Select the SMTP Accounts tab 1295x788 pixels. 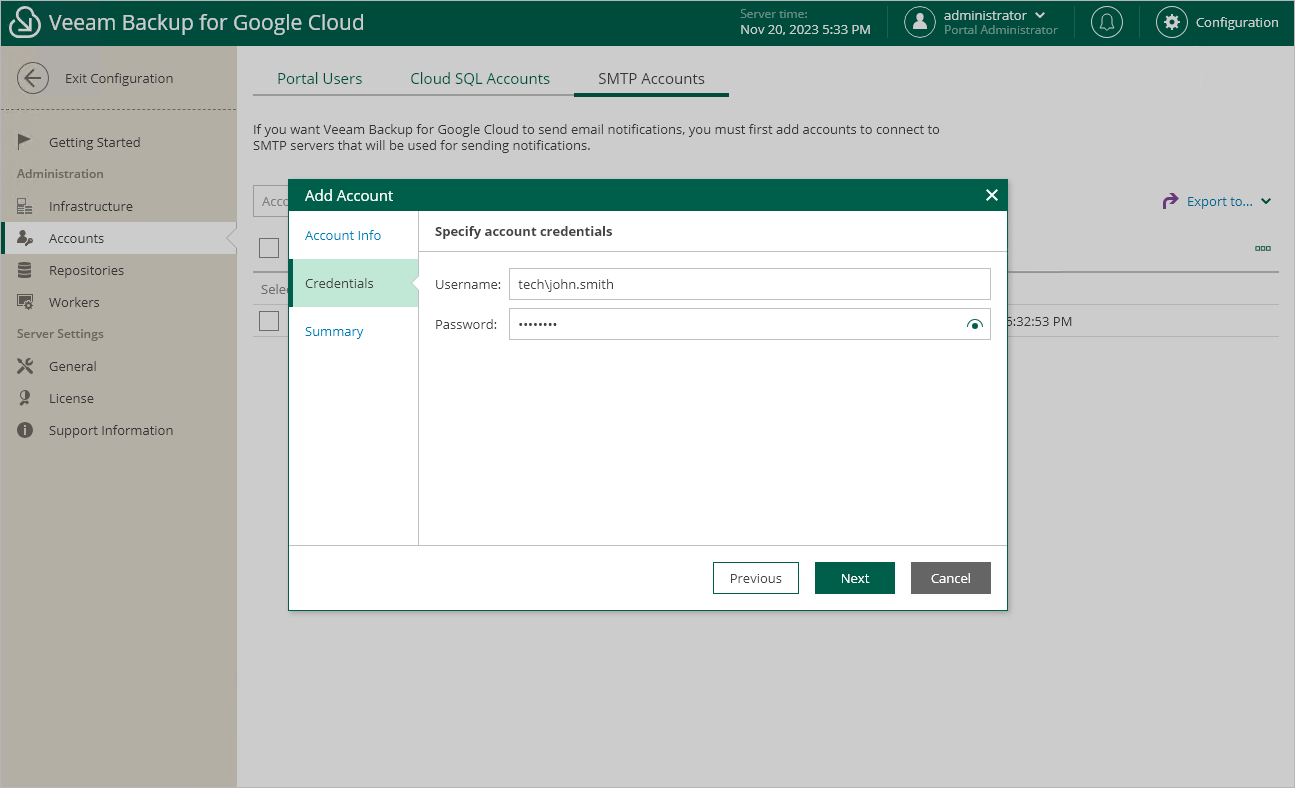[651, 78]
